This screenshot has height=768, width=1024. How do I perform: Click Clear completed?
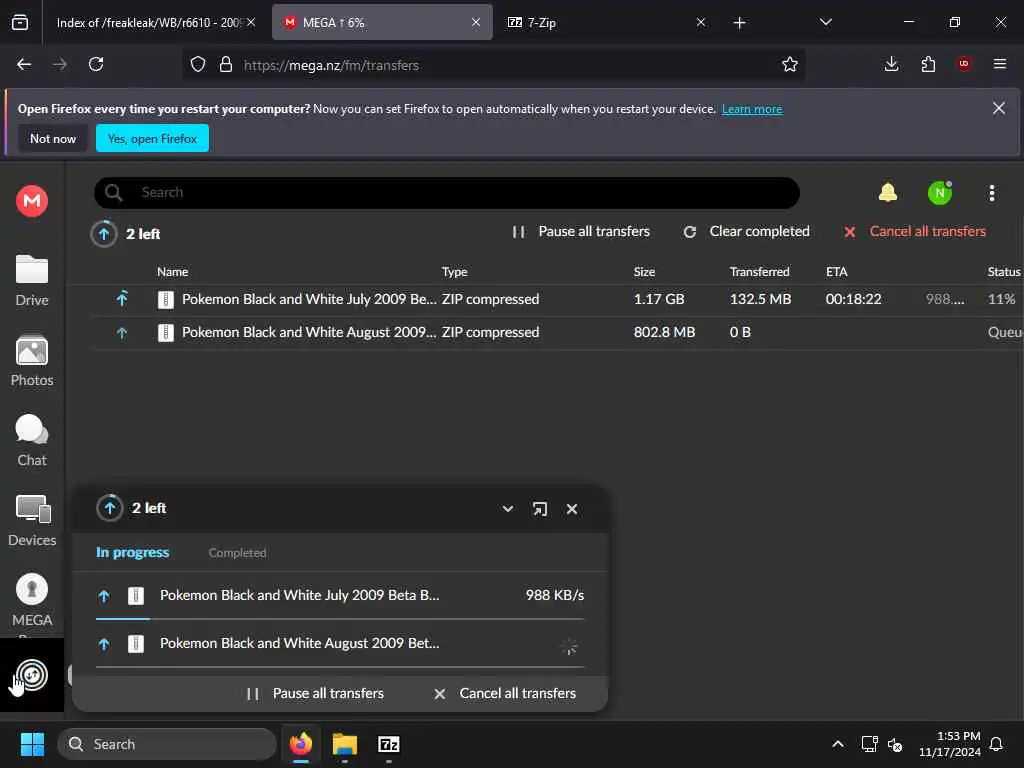click(x=746, y=232)
